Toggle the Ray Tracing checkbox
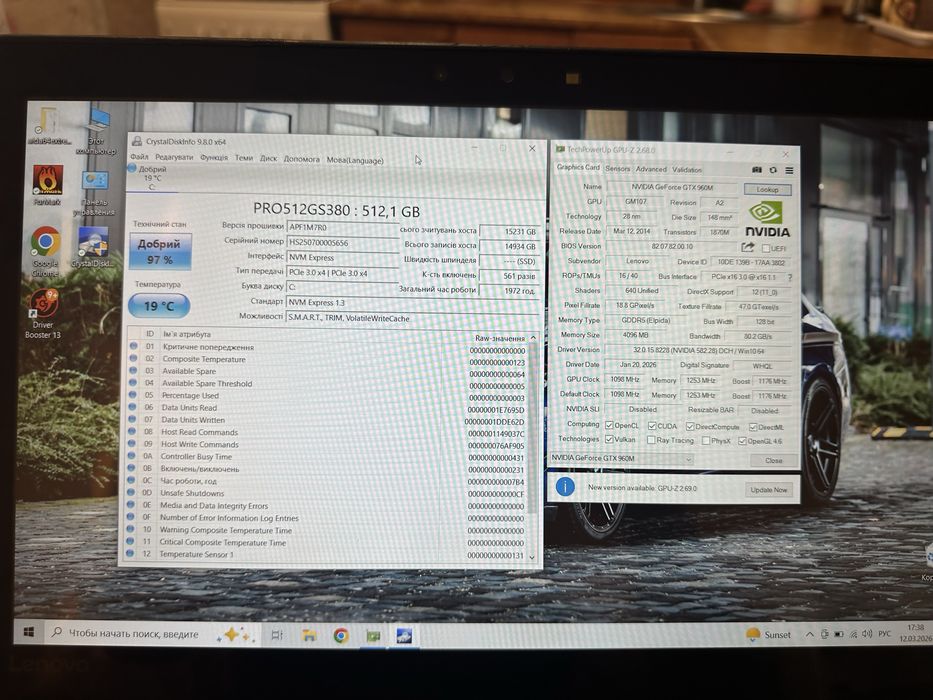Viewport: 933px width, 700px height. point(651,440)
